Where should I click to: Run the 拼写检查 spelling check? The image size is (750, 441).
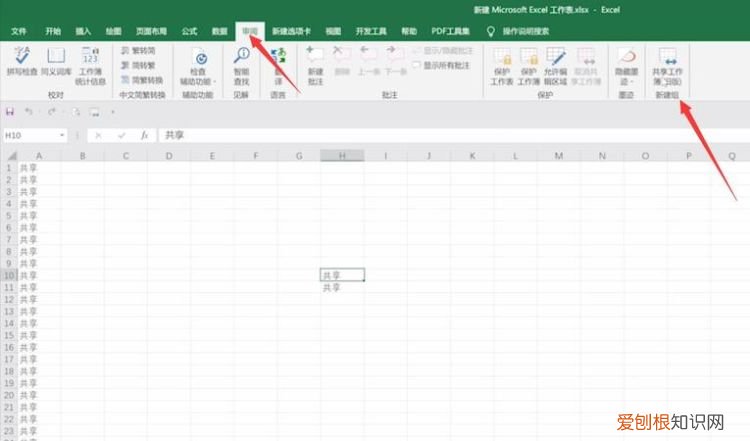tap(22, 61)
